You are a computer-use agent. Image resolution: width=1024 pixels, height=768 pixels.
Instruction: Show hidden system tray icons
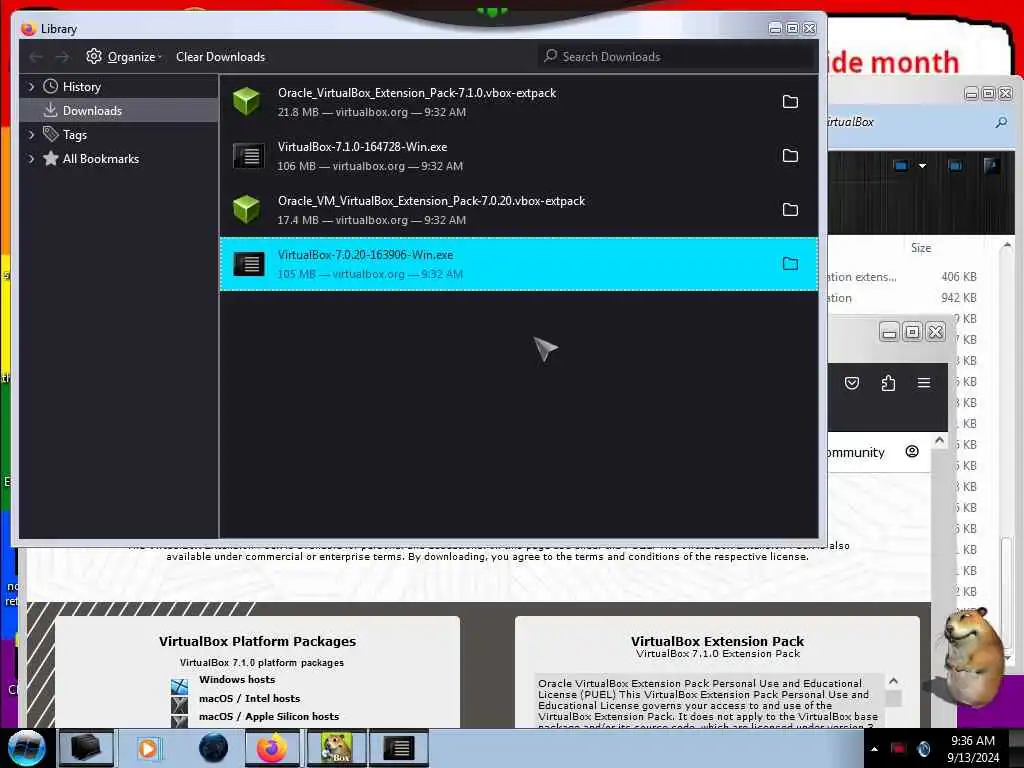(874, 749)
